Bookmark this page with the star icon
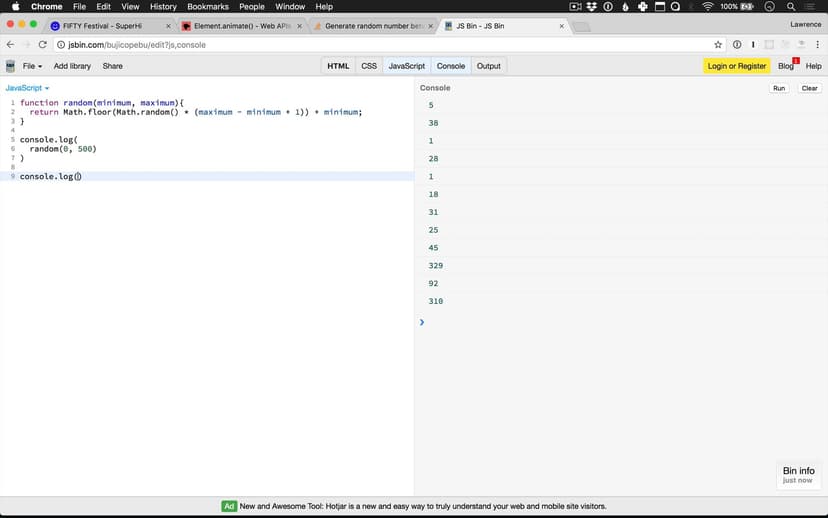 coord(718,45)
